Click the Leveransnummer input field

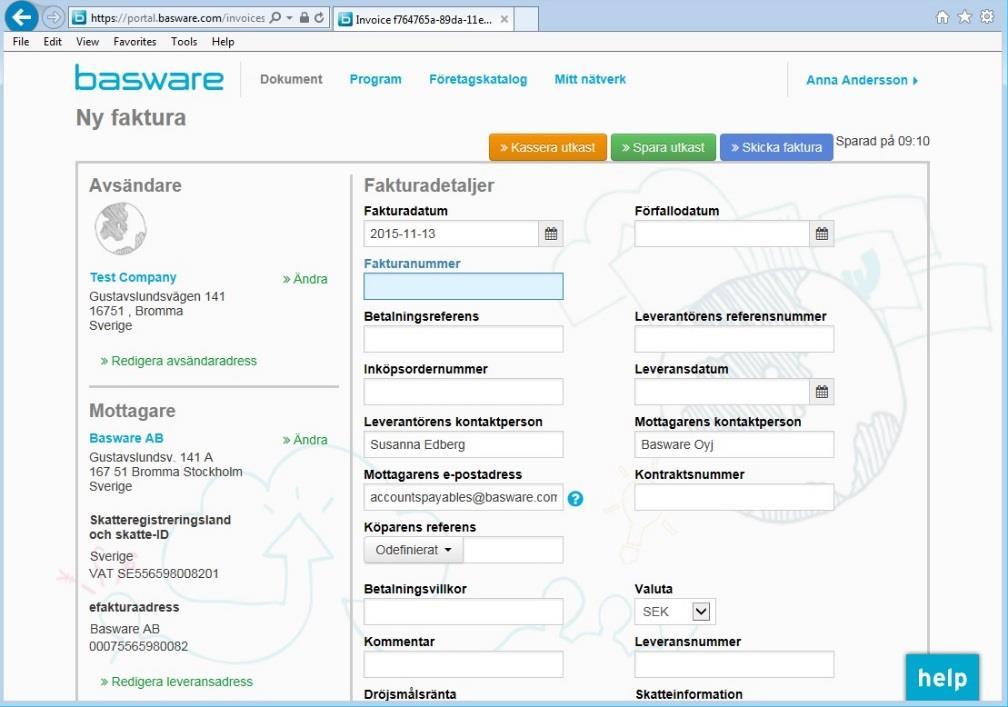coord(734,665)
